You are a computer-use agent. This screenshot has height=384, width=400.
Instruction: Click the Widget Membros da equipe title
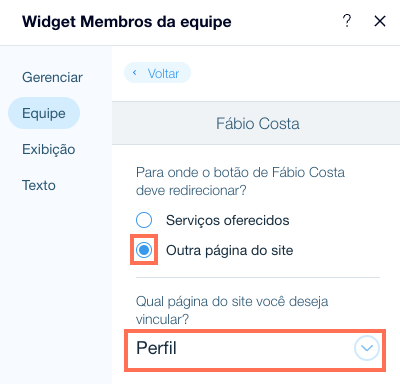pyautogui.click(x=127, y=22)
